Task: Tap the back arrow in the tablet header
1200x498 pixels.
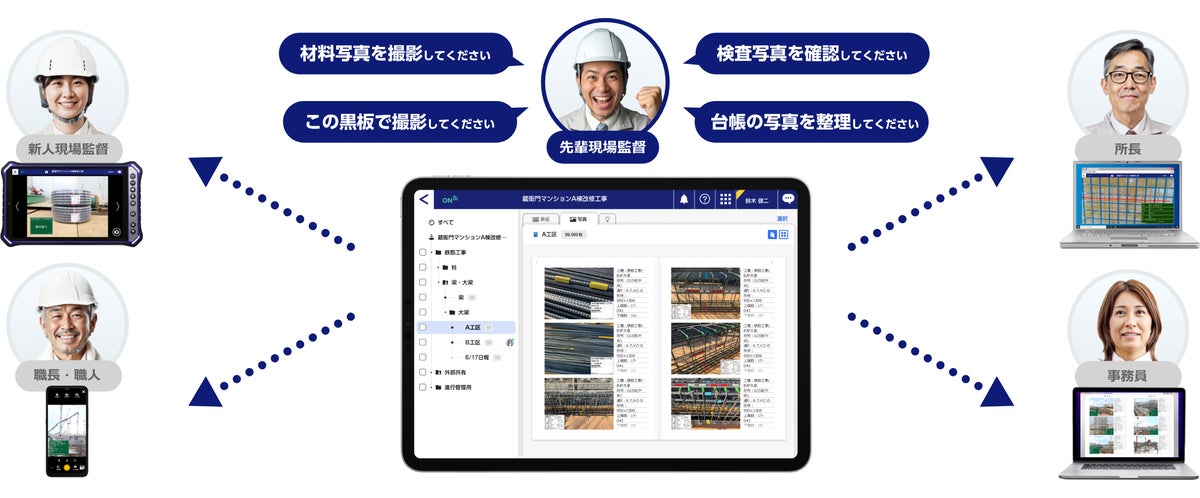Action: click(x=424, y=199)
